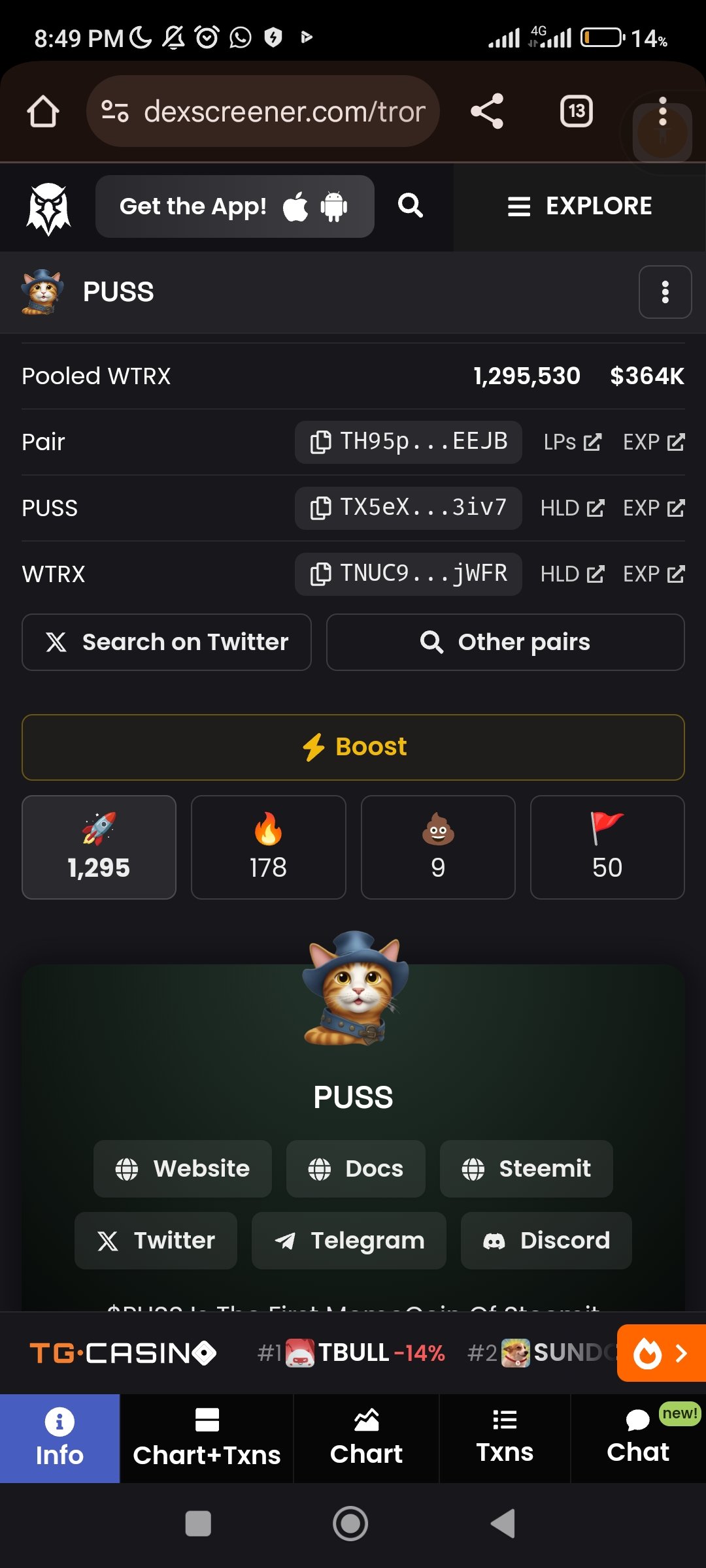Go to the browser home page icon
This screenshot has height=1568, width=706.
[x=43, y=111]
